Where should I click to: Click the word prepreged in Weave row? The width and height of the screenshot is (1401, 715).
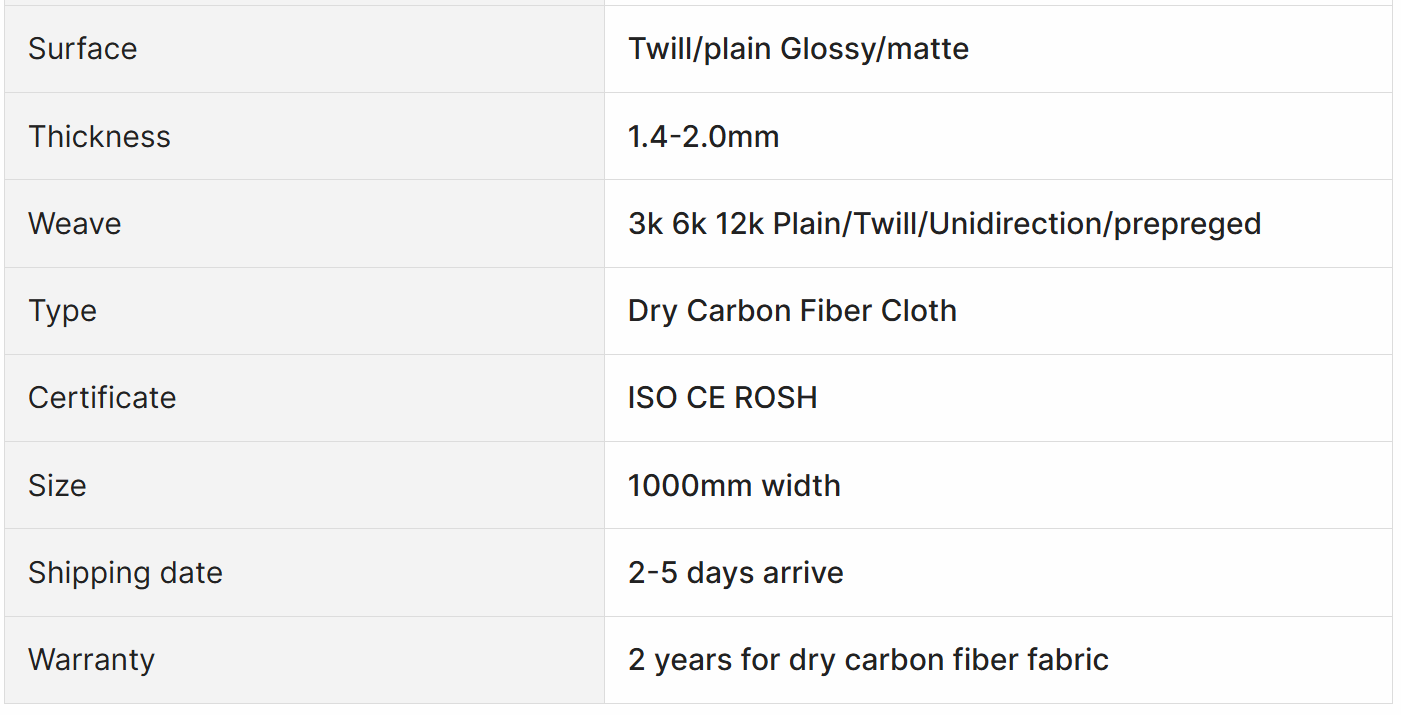pyautogui.click(x=1187, y=224)
